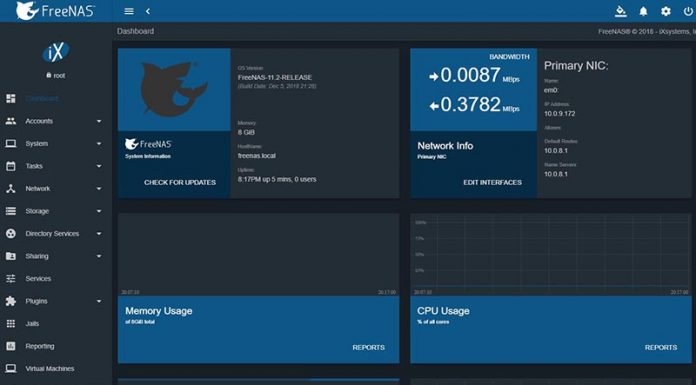Click the lock icon beside root

pos(49,75)
